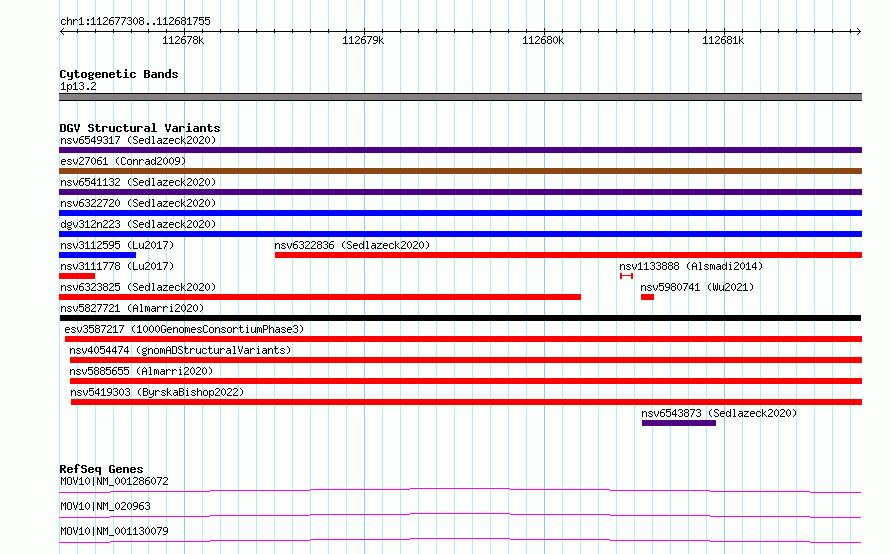Click the ruler's right arrow end

tap(859, 32)
